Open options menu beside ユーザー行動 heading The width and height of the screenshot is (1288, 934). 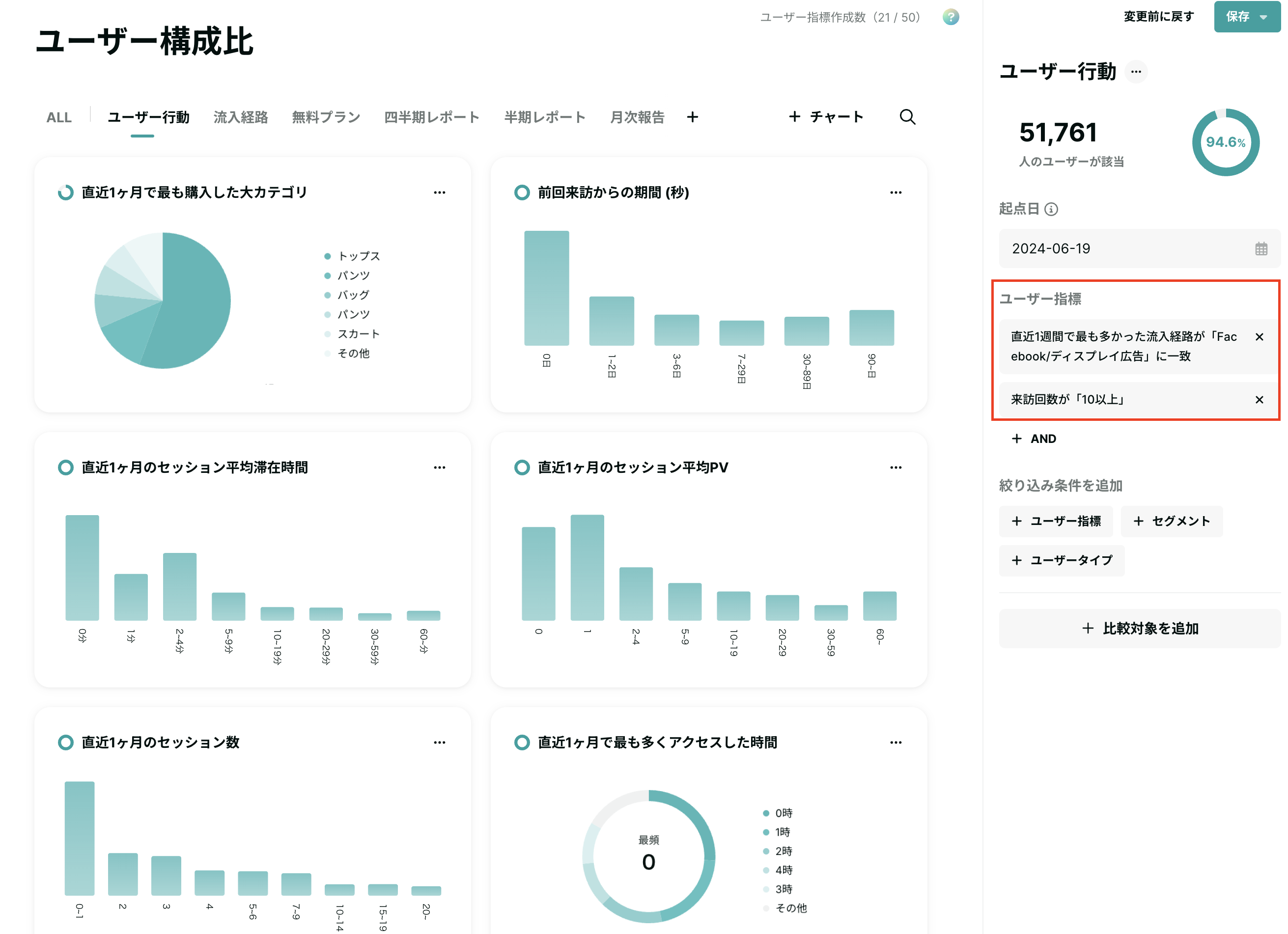[1136, 72]
